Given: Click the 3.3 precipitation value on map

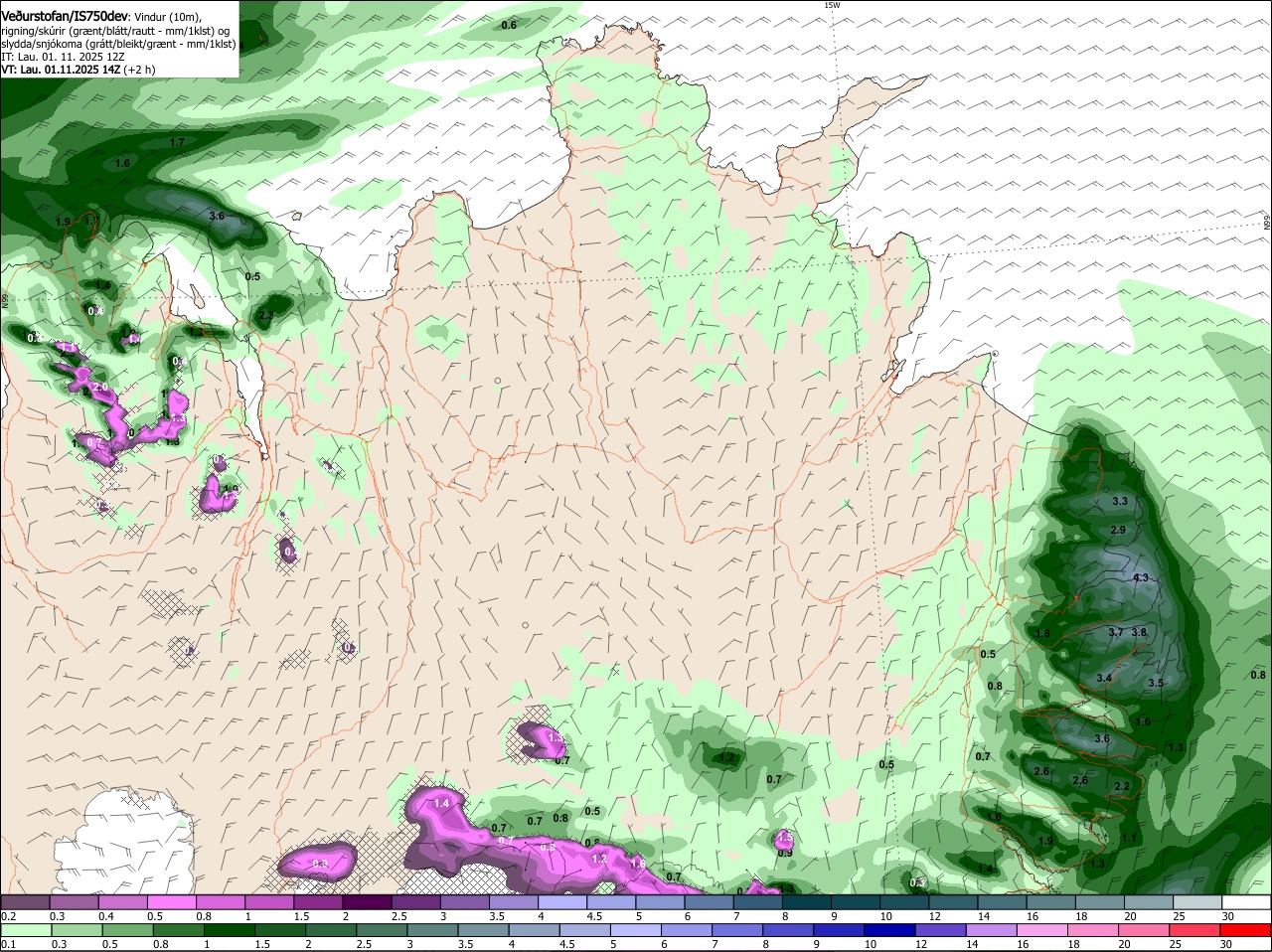Looking at the screenshot, I should pyautogui.click(x=1120, y=501).
